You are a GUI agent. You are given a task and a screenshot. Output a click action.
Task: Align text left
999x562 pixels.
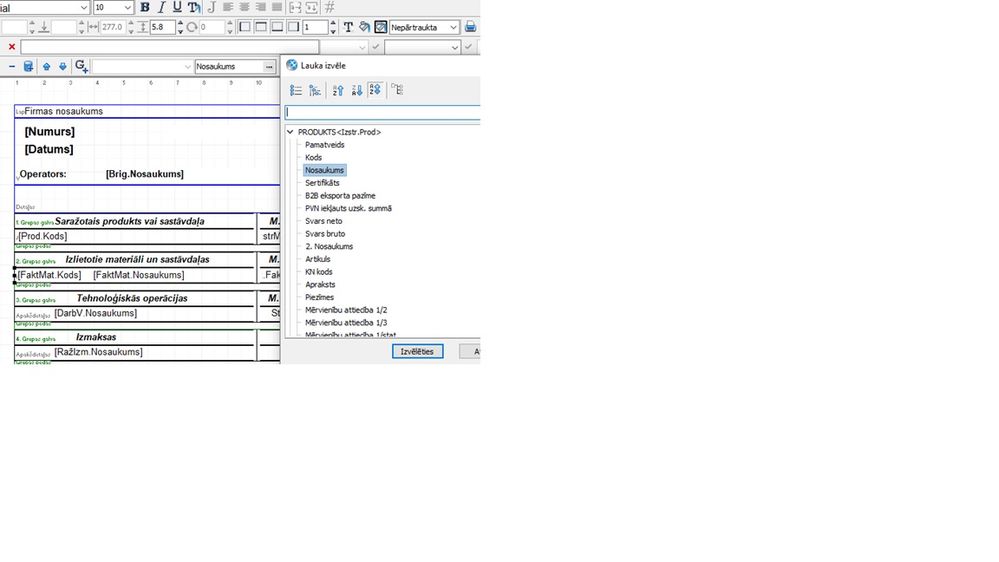coord(227,7)
